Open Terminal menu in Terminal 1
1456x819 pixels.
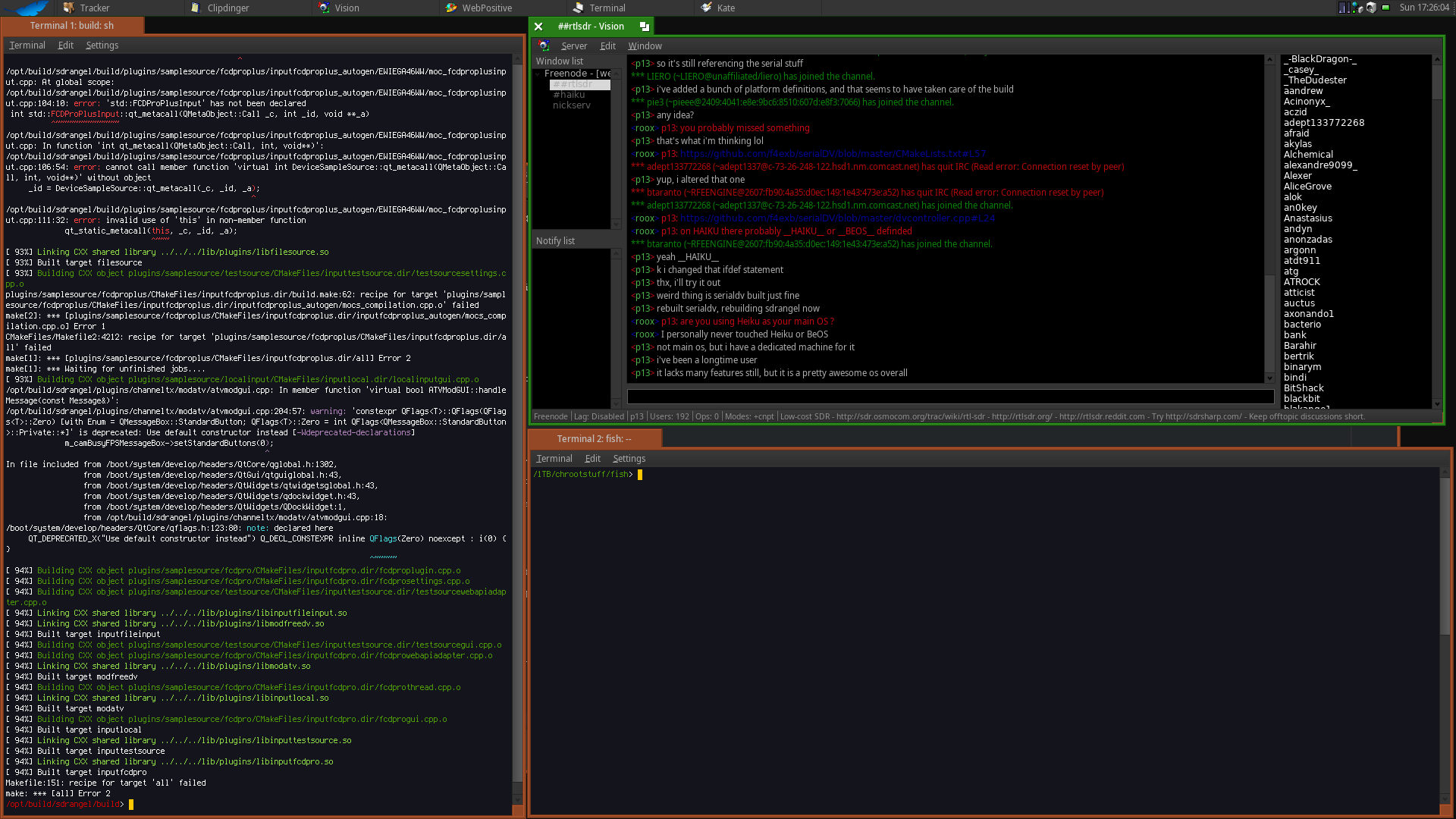(27, 45)
